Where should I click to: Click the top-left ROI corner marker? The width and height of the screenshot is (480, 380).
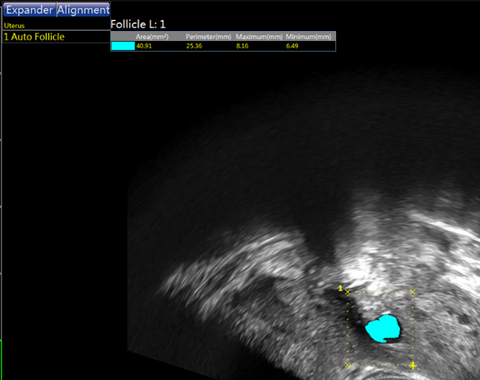[348, 292]
